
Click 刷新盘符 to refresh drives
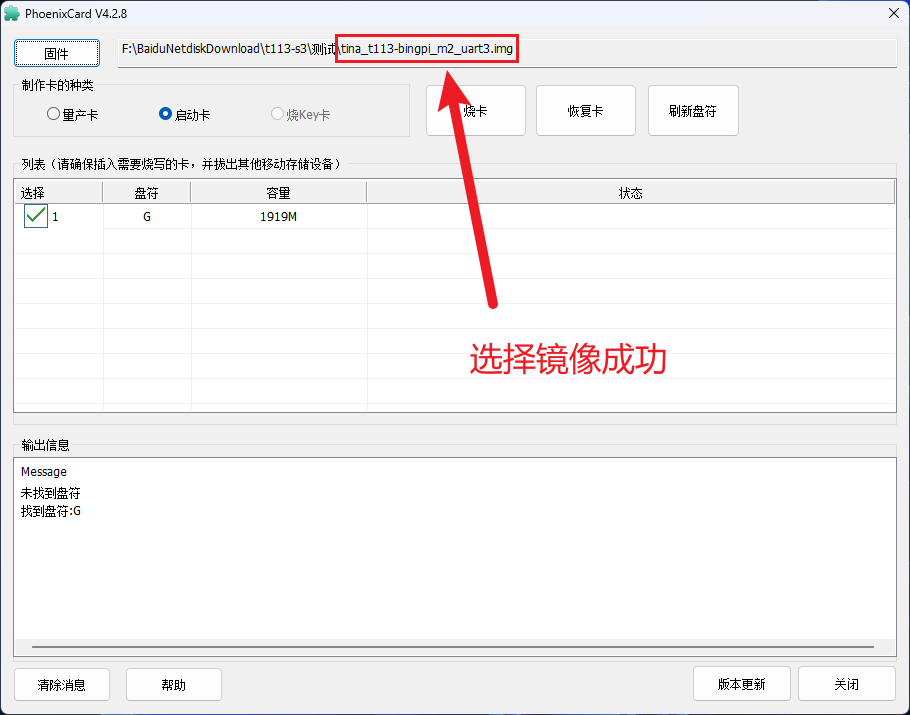coord(693,110)
